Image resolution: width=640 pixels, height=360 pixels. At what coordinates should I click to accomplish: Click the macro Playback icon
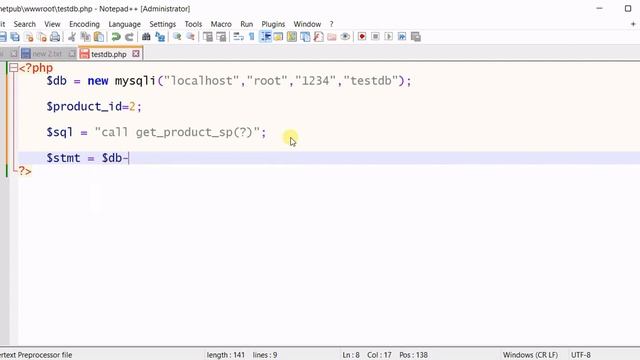point(389,37)
